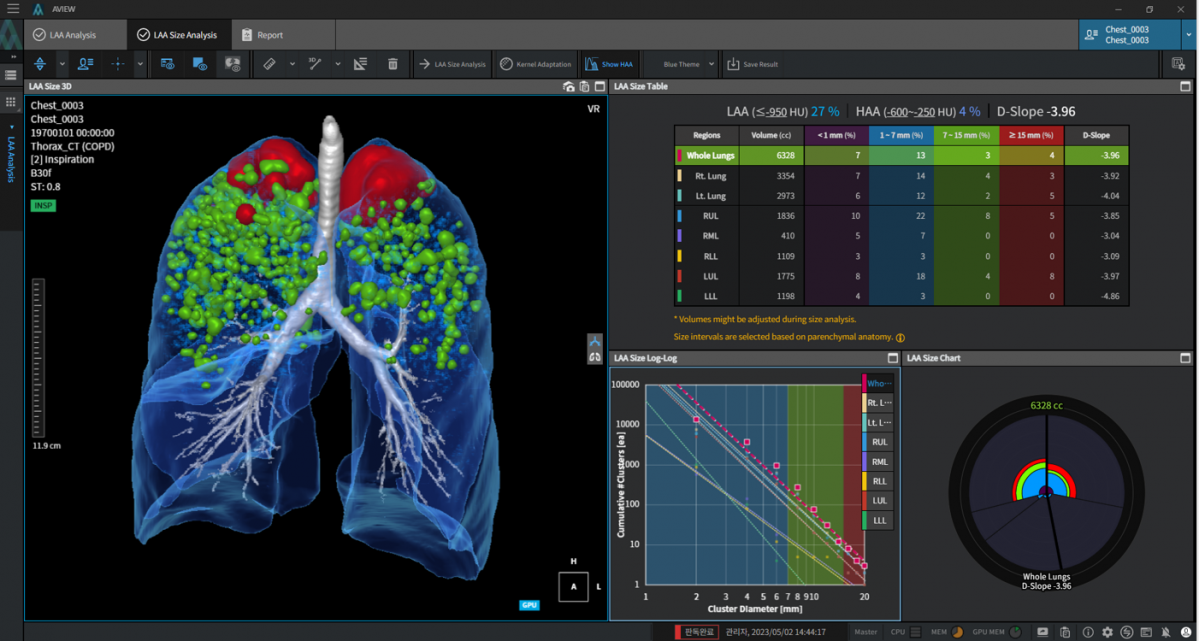Toggle LLL series in log-log legend
The height and width of the screenshot is (641, 1199).
[878, 520]
